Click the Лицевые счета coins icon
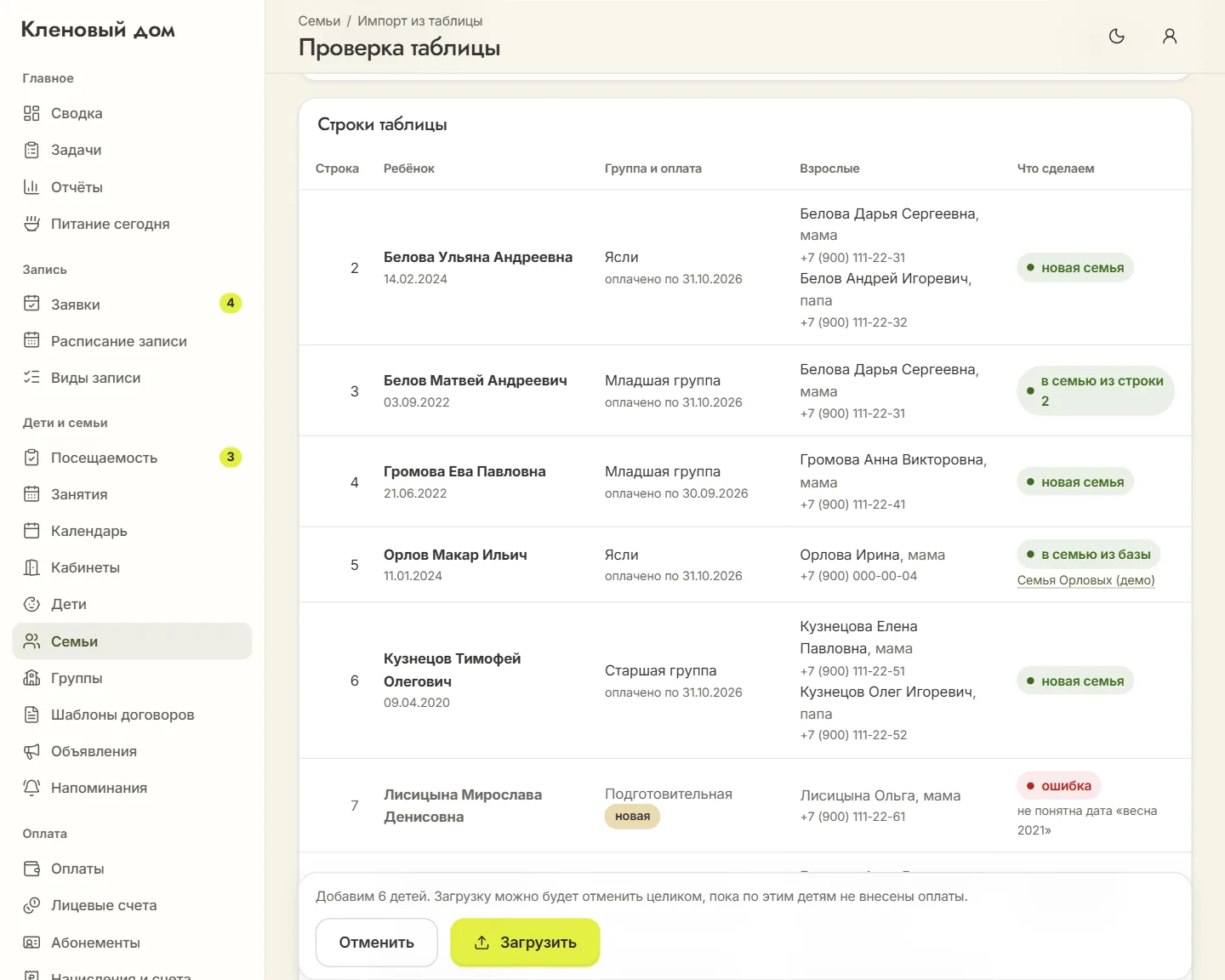Image resolution: width=1225 pixels, height=980 pixels. pyautogui.click(x=31, y=905)
